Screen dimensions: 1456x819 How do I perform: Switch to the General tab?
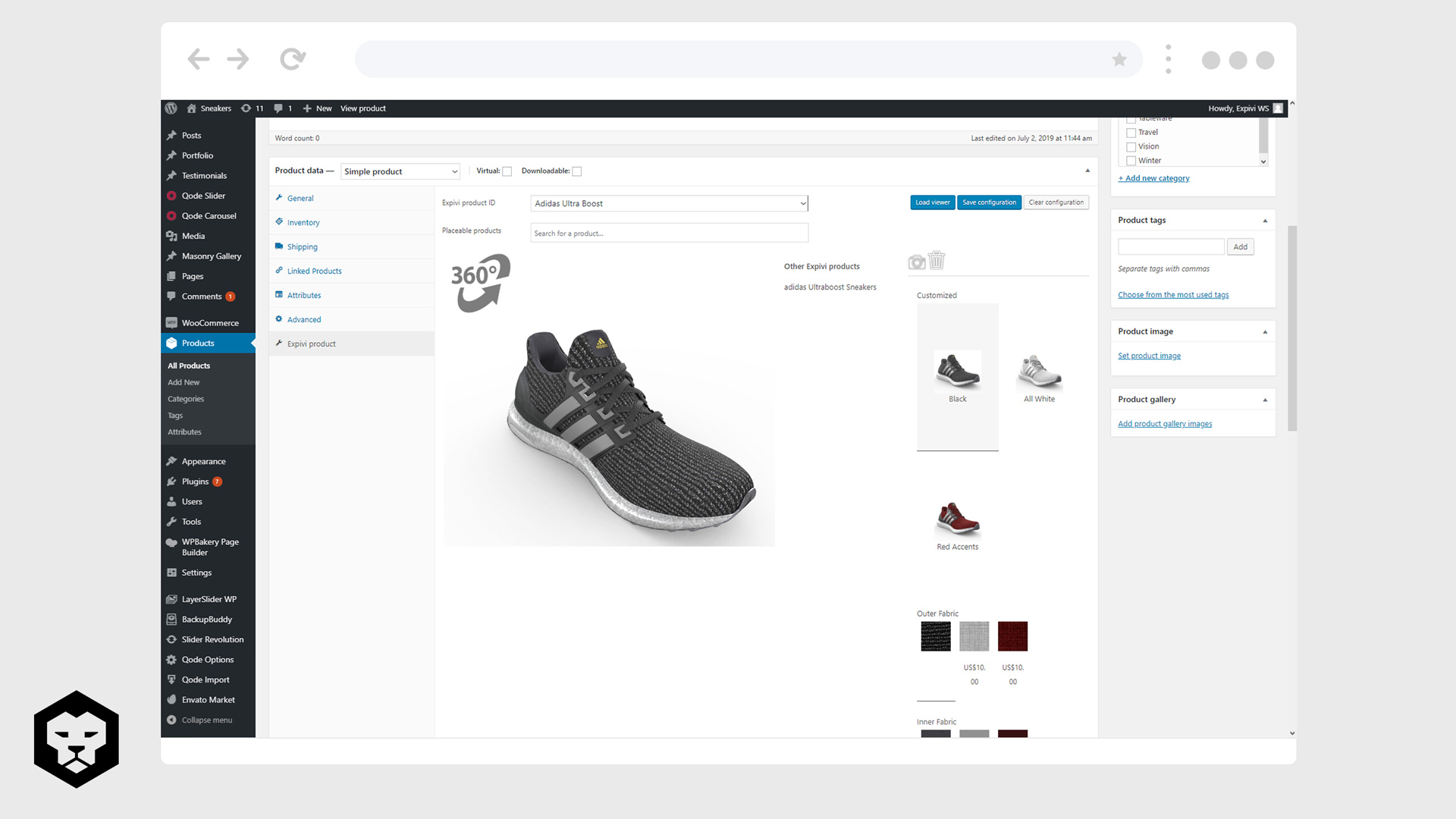point(352,198)
